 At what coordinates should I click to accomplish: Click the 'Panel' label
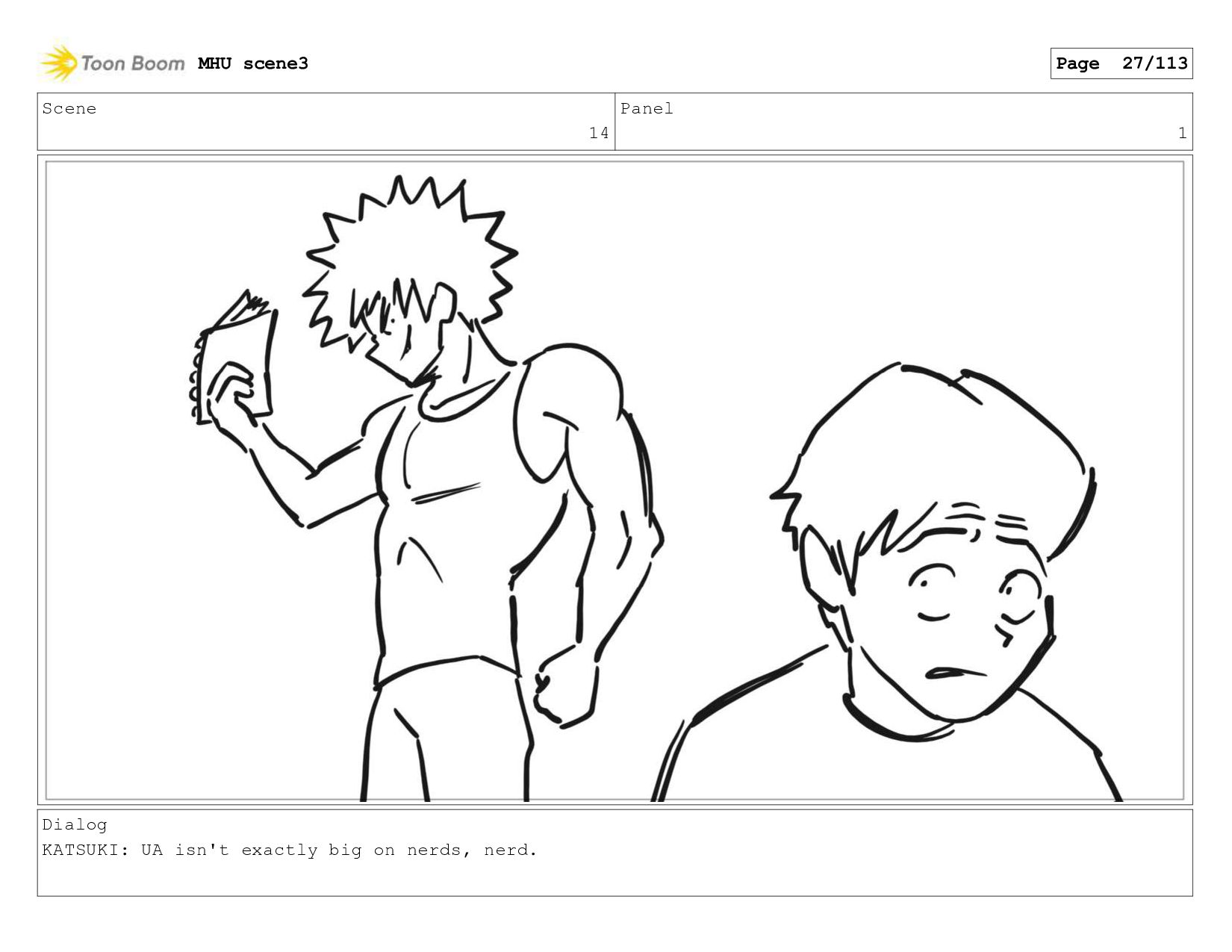coord(647,109)
